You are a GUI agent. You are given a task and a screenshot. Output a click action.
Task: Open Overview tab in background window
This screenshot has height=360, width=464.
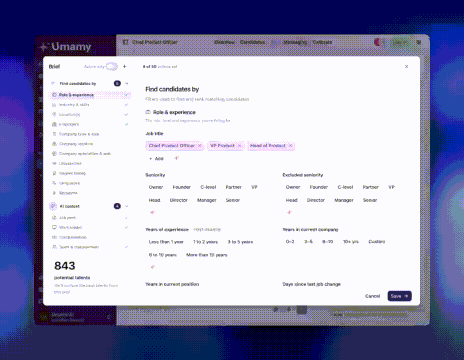(x=224, y=42)
